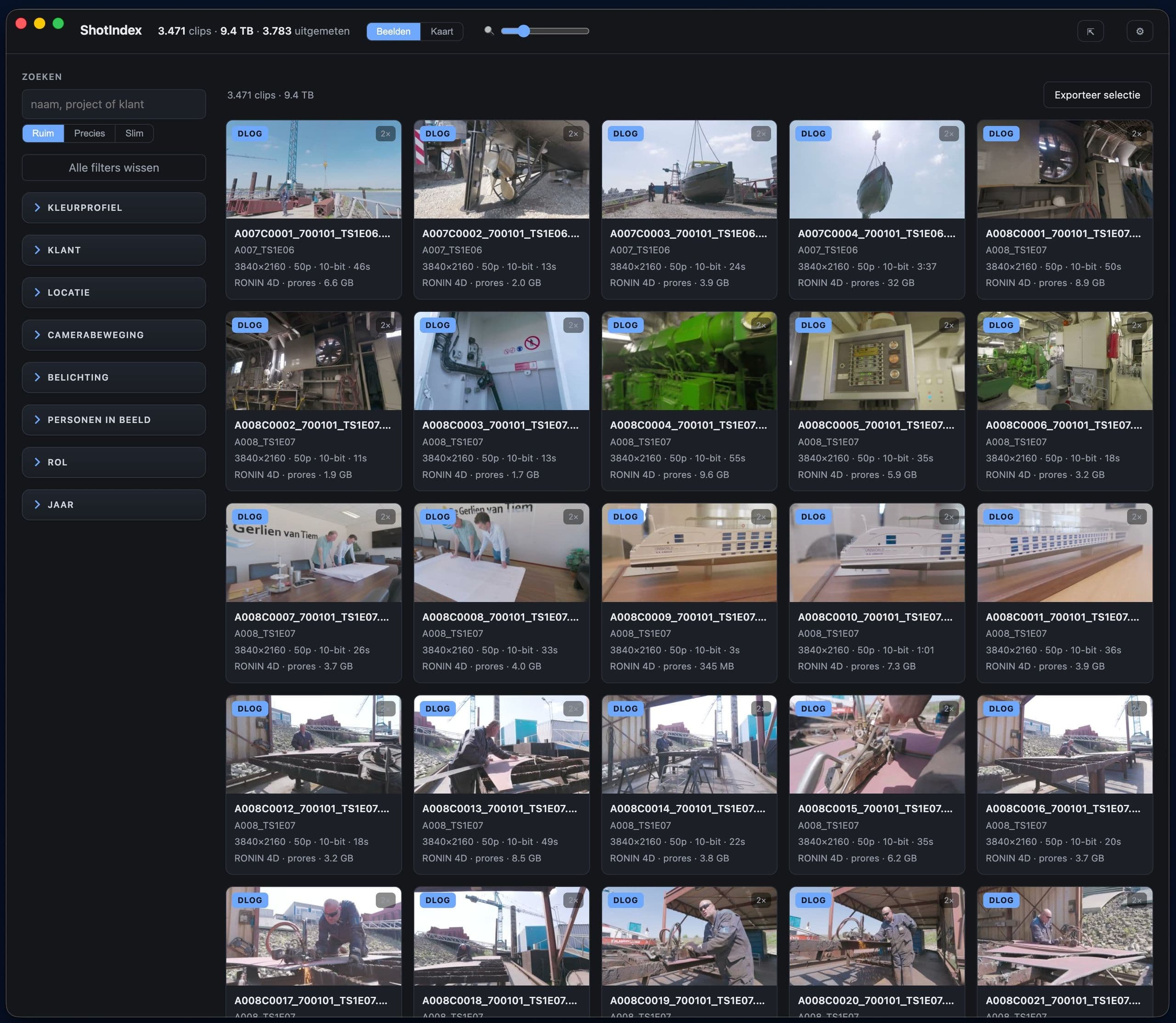Expand the Belichting filter
Viewport: 1176px width, 1023px height.
click(113, 377)
